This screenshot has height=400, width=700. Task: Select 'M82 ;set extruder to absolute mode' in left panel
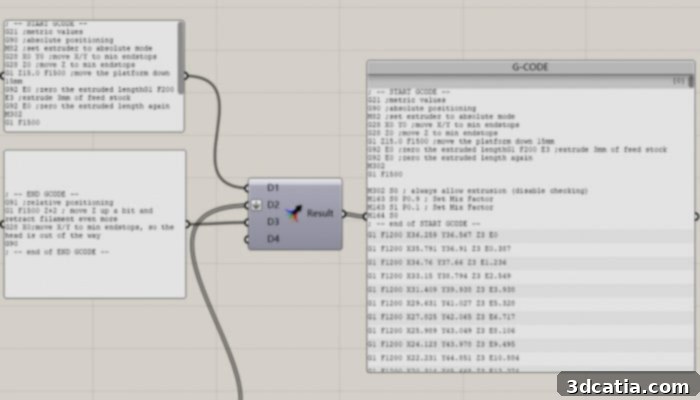(x=79, y=48)
